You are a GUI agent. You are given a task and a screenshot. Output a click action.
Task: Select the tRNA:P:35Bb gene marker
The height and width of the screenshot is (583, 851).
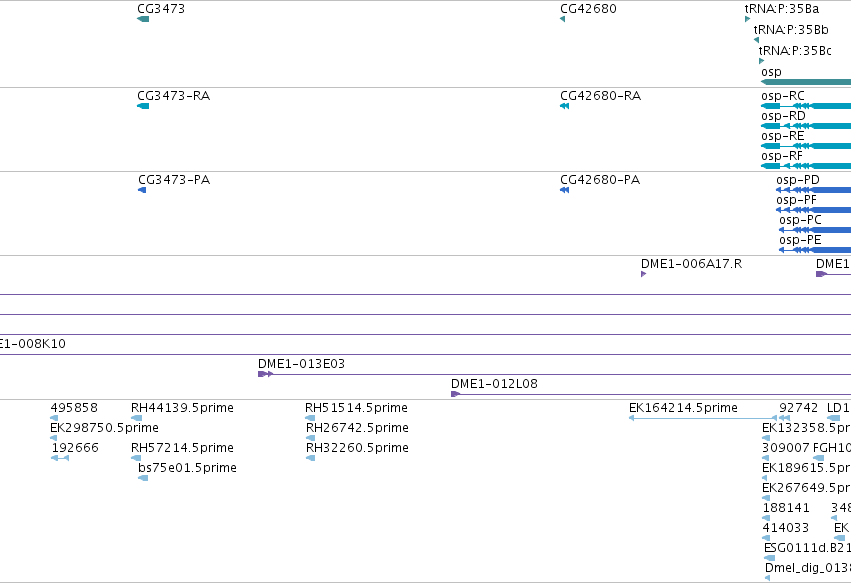point(757,40)
